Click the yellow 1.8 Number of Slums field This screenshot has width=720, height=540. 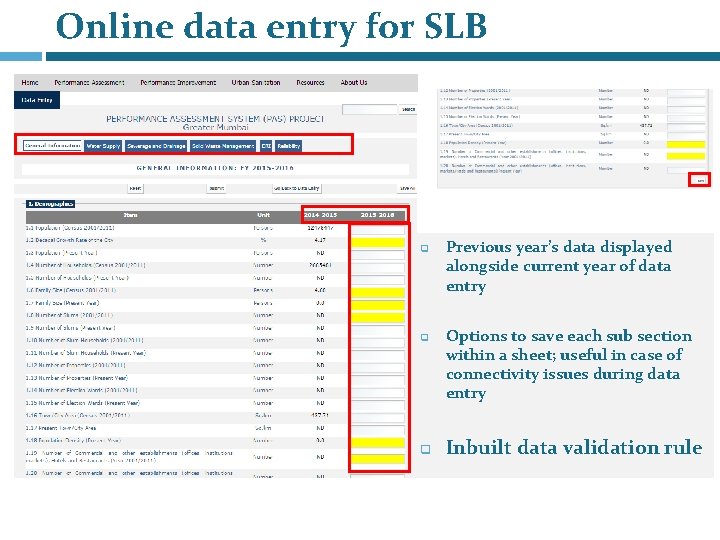[377, 317]
